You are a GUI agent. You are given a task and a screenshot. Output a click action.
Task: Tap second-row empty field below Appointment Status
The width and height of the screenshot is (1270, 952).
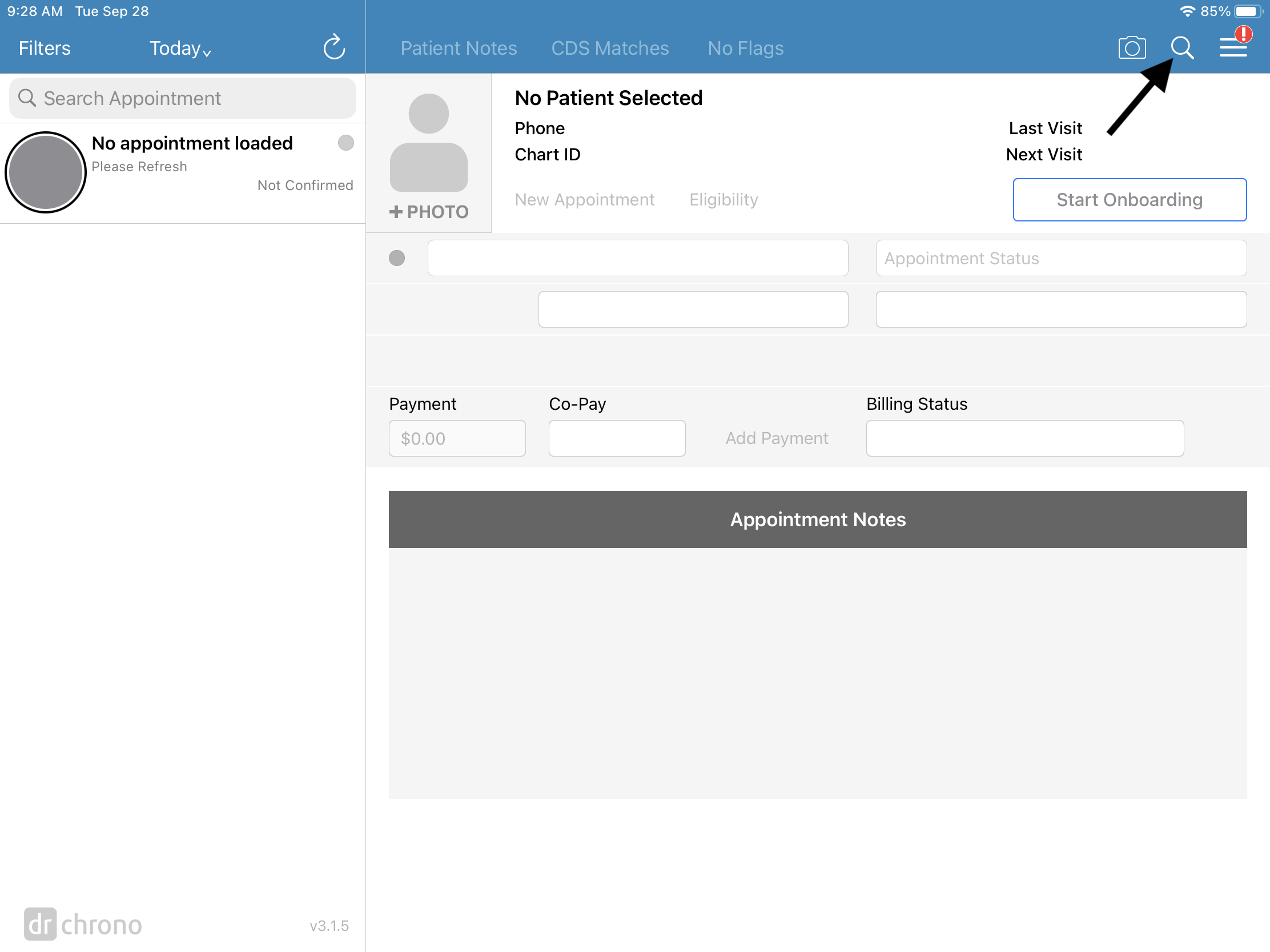[1060, 309]
